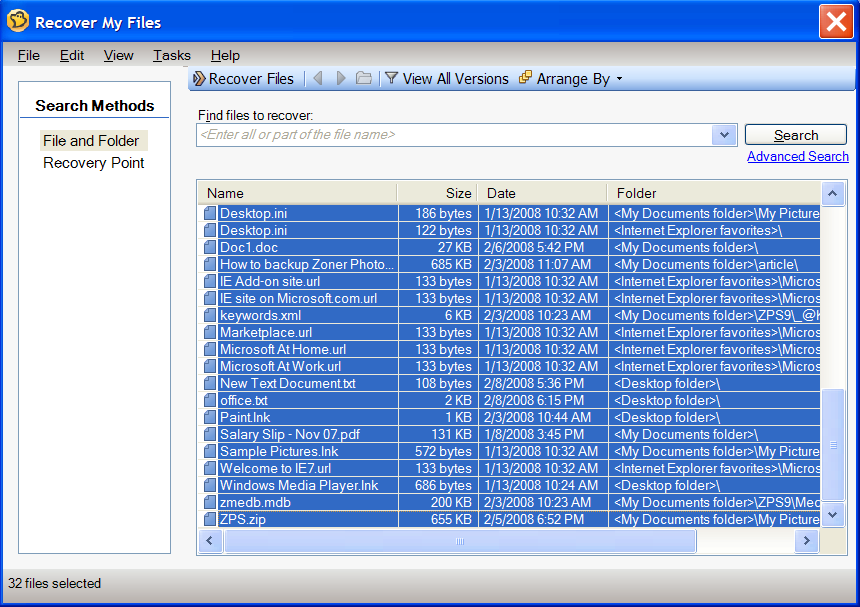Click the 200 KB size cell of zmedb.mdb
Image resolution: width=860 pixels, height=607 pixels.
click(x=438, y=502)
